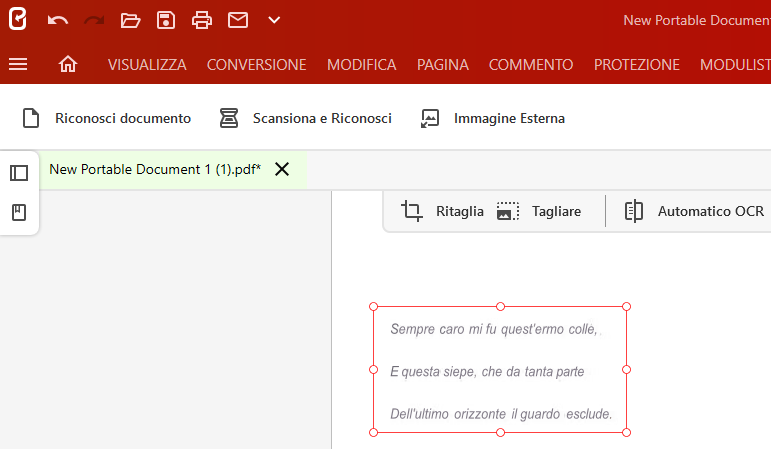Click the bottom-right handle of the selection box
Screen dimensions: 771x449
coord(626,432)
